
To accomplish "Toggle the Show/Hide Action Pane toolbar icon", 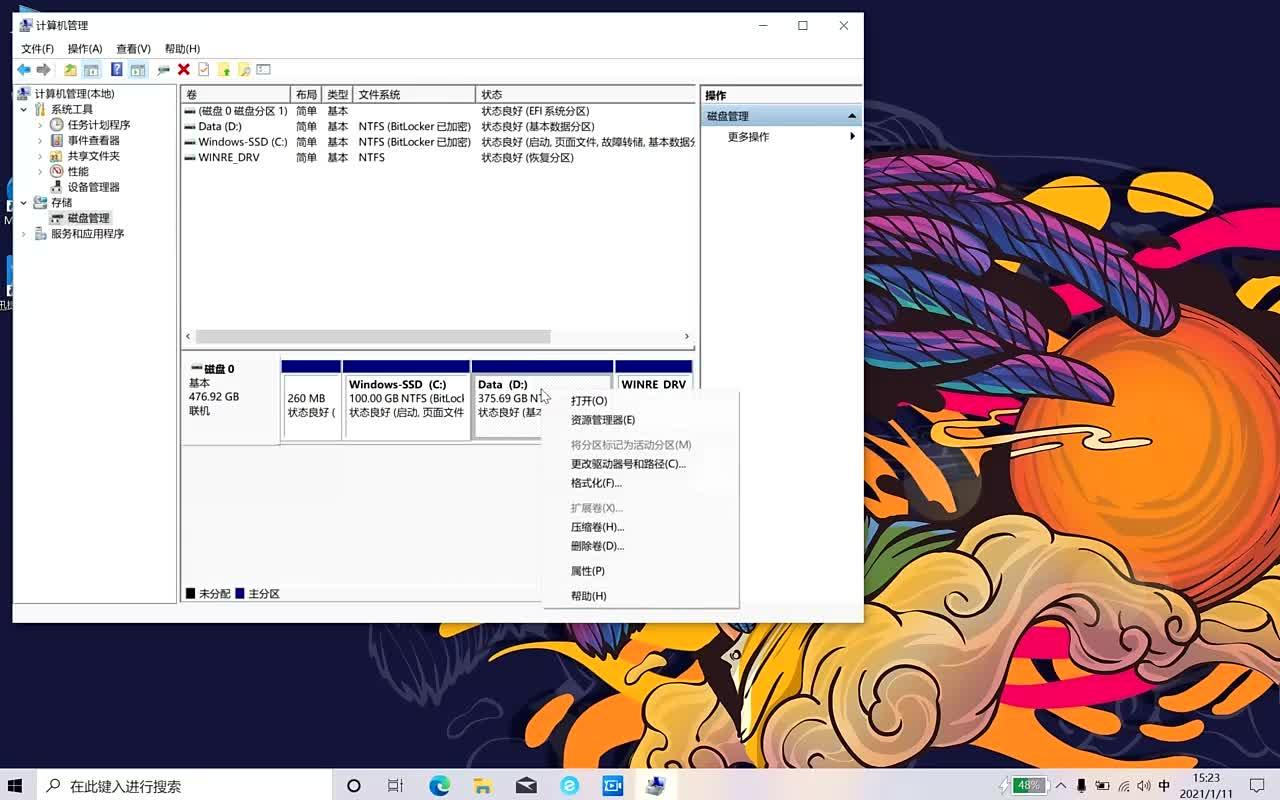I will coord(138,70).
